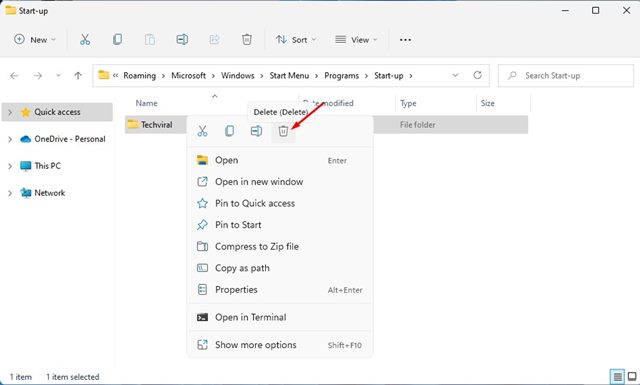Click the File folder type cell
Viewport: 640px width, 385px height.
click(418, 125)
